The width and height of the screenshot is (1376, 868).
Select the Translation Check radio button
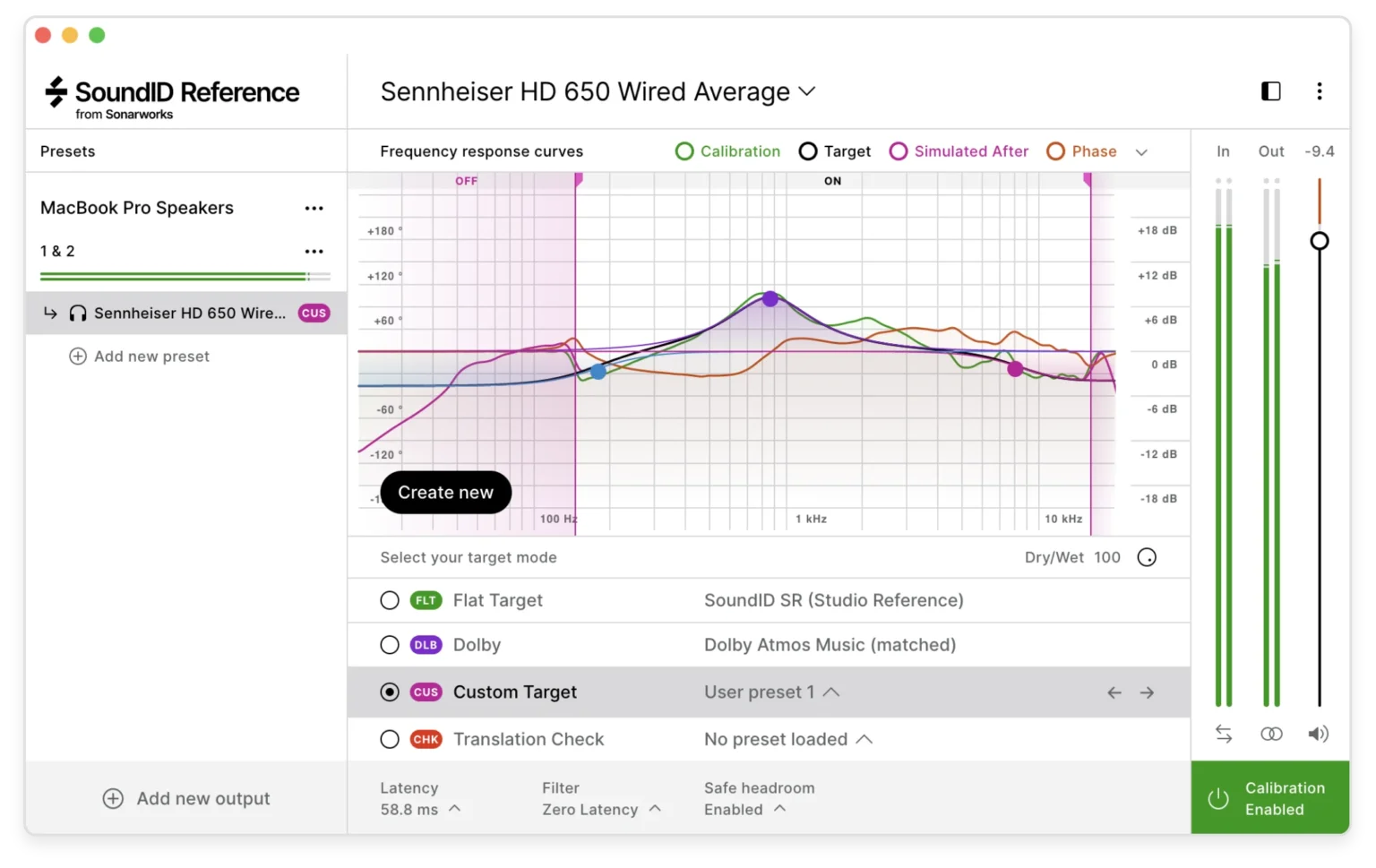pos(390,740)
